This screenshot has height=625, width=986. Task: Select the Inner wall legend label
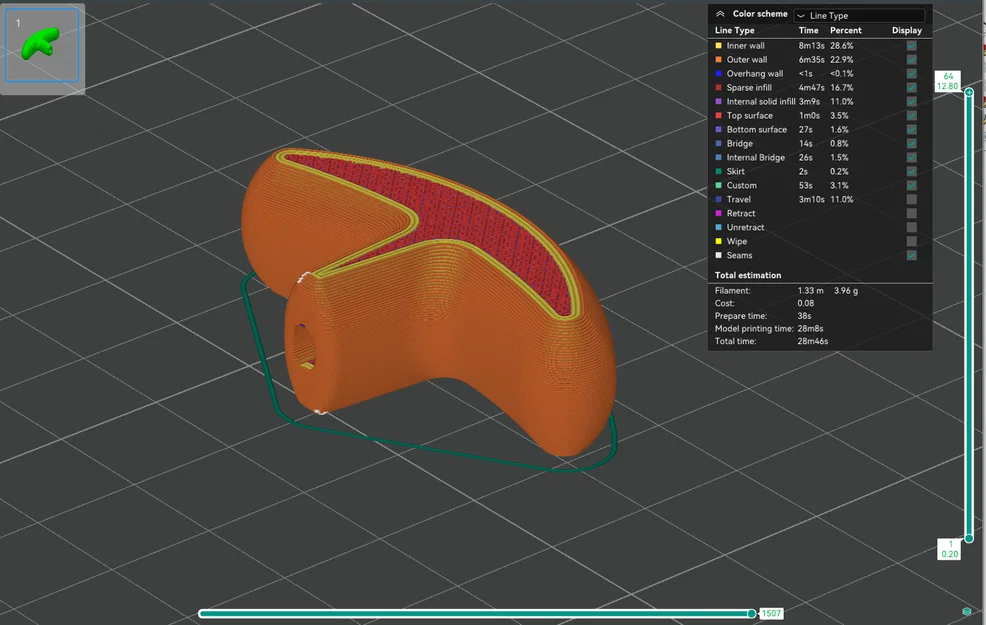point(746,46)
